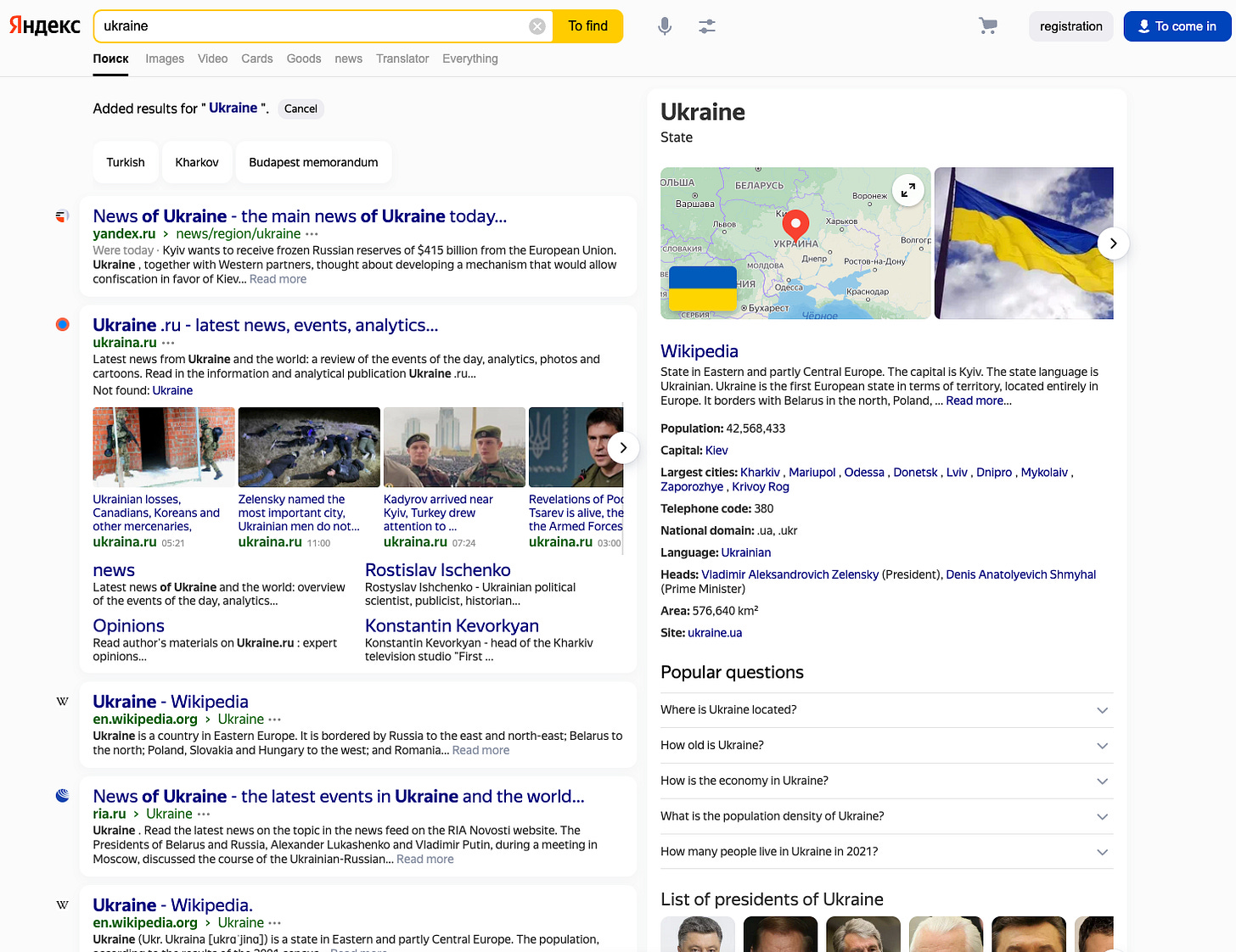This screenshot has width=1236, height=952.
Task: Open the Cards tab
Action: [x=256, y=59]
